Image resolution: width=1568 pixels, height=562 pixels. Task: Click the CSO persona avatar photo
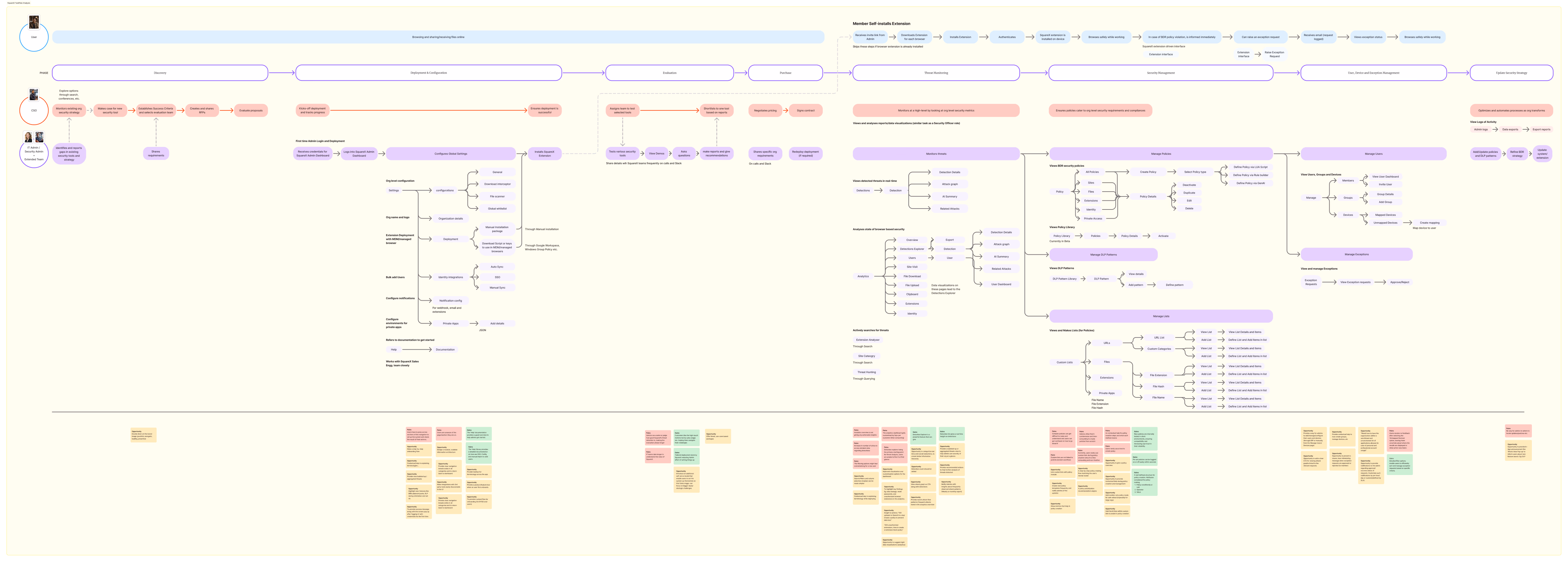click(34, 95)
